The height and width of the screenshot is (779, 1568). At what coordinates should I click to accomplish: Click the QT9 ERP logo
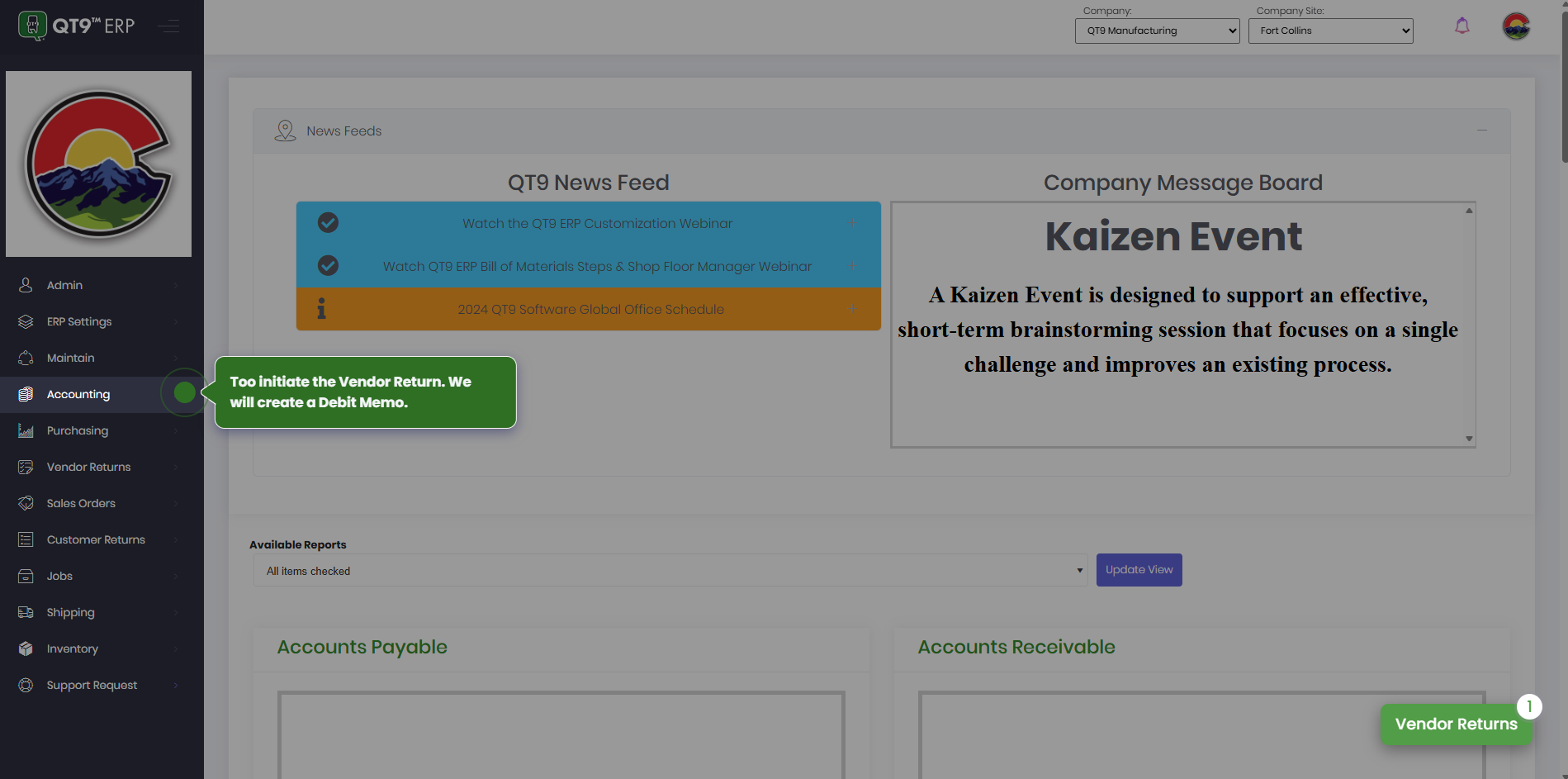(x=76, y=26)
